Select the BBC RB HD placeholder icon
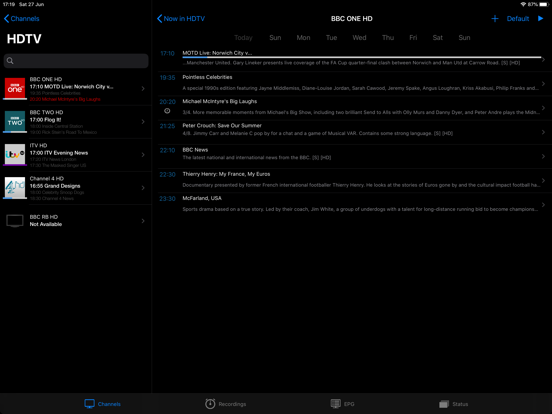The height and width of the screenshot is (414, 552). [15, 221]
